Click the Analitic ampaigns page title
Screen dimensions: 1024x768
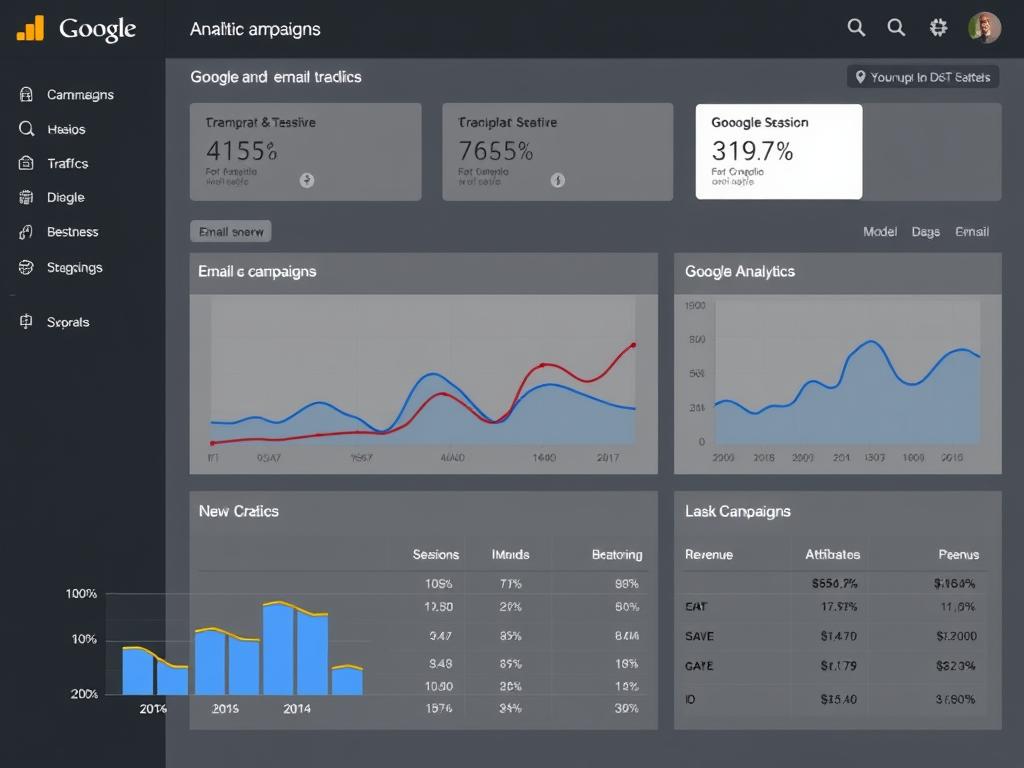255,29
